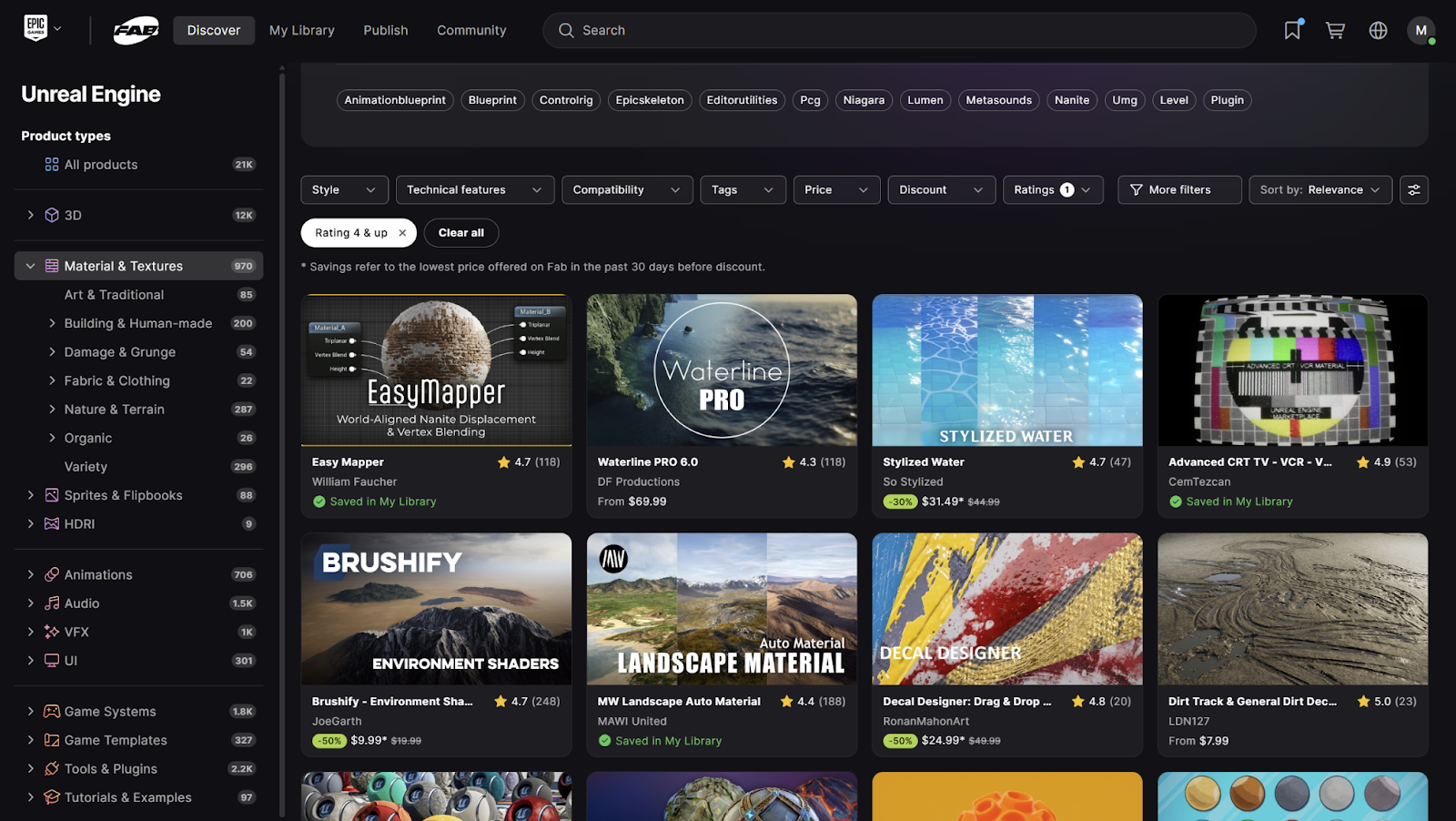Open the Price filter dropdown
1456x821 pixels.
[836, 189]
